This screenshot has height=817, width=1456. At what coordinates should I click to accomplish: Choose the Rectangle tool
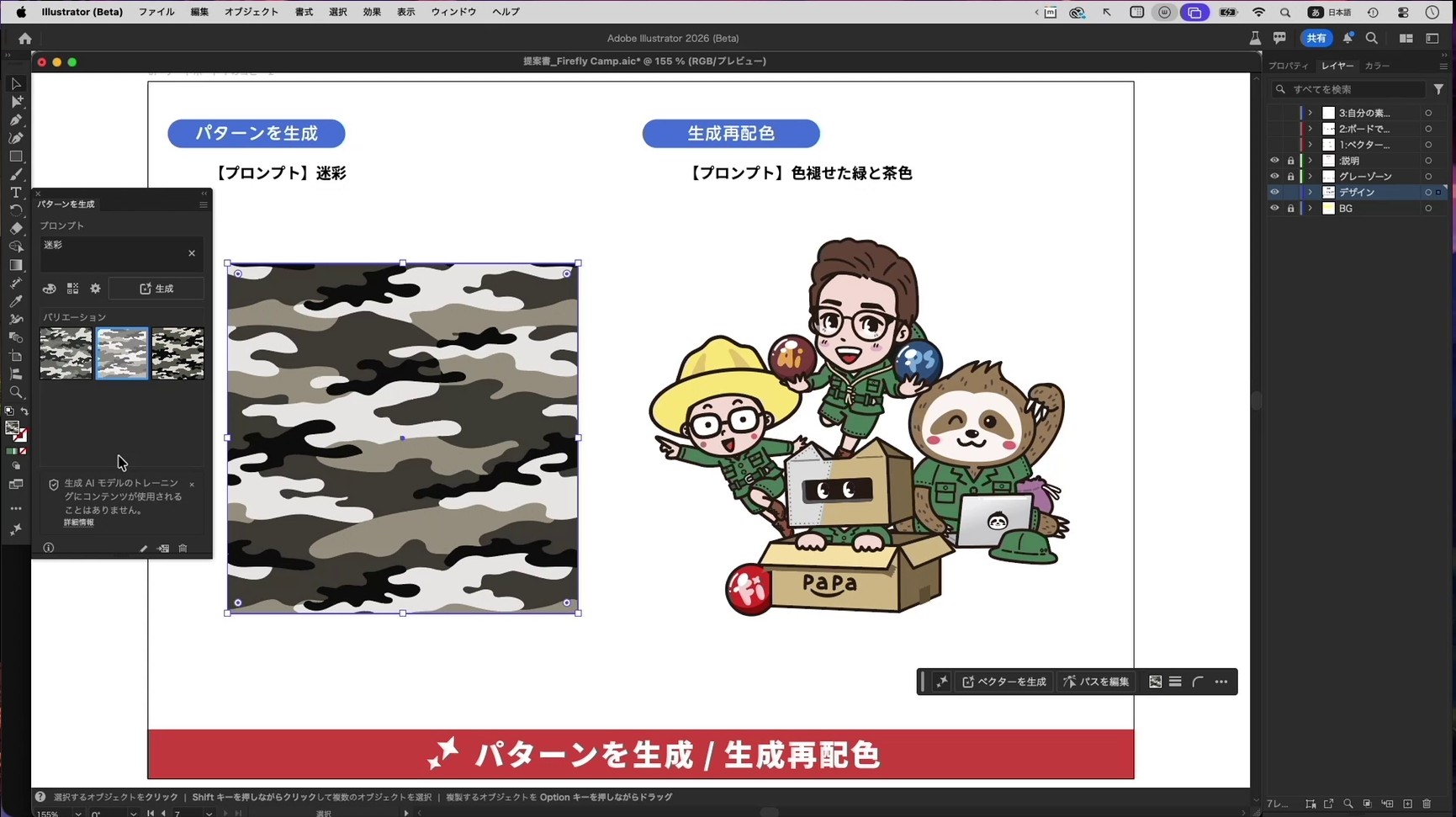[x=15, y=155]
